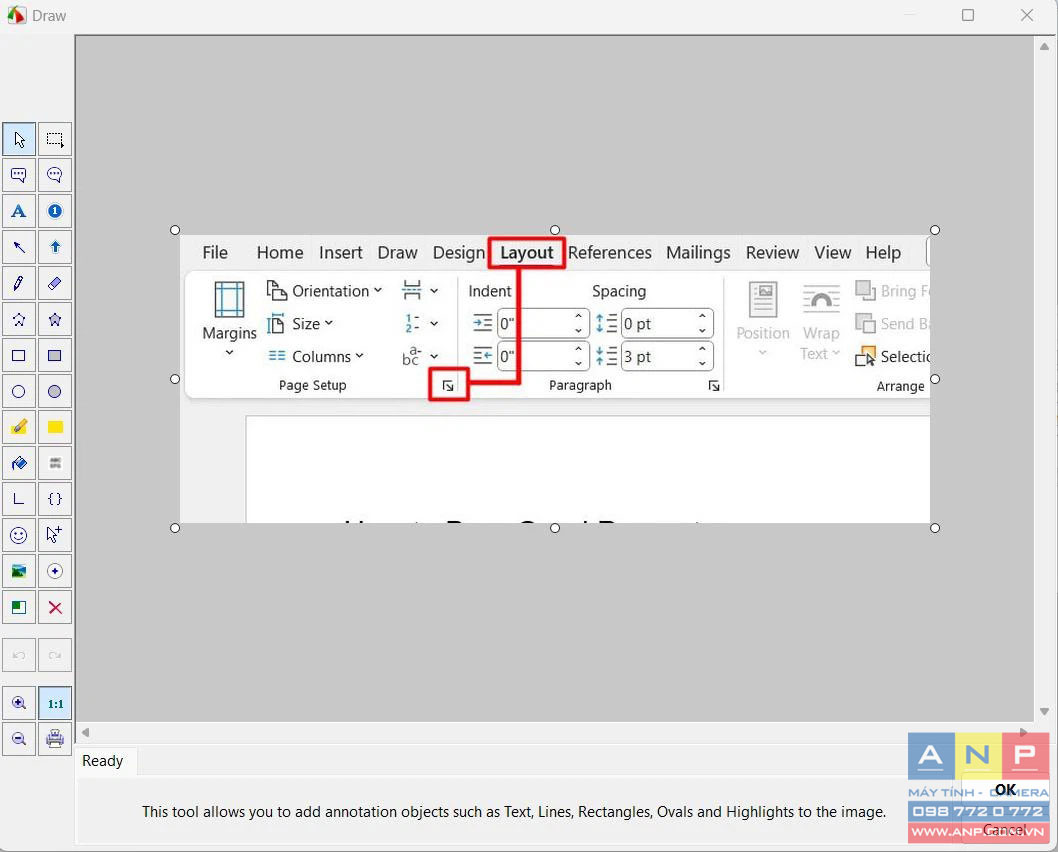Select the outlined rectangle tool
Viewport: 1058px width, 852px height.
pyautogui.click(x=19, y=356)
